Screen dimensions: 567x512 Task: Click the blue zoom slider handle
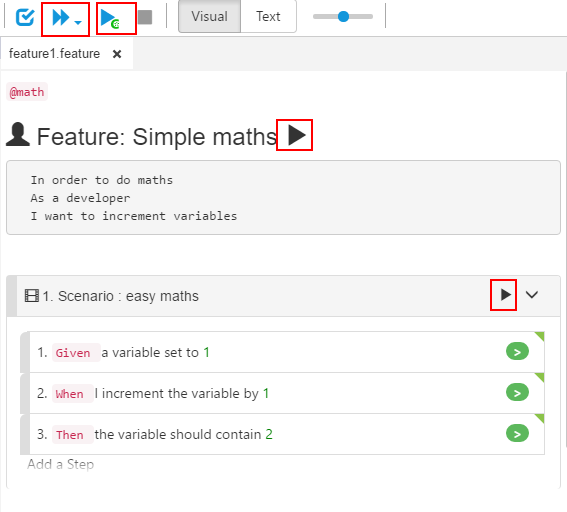(x=343, y=16)
